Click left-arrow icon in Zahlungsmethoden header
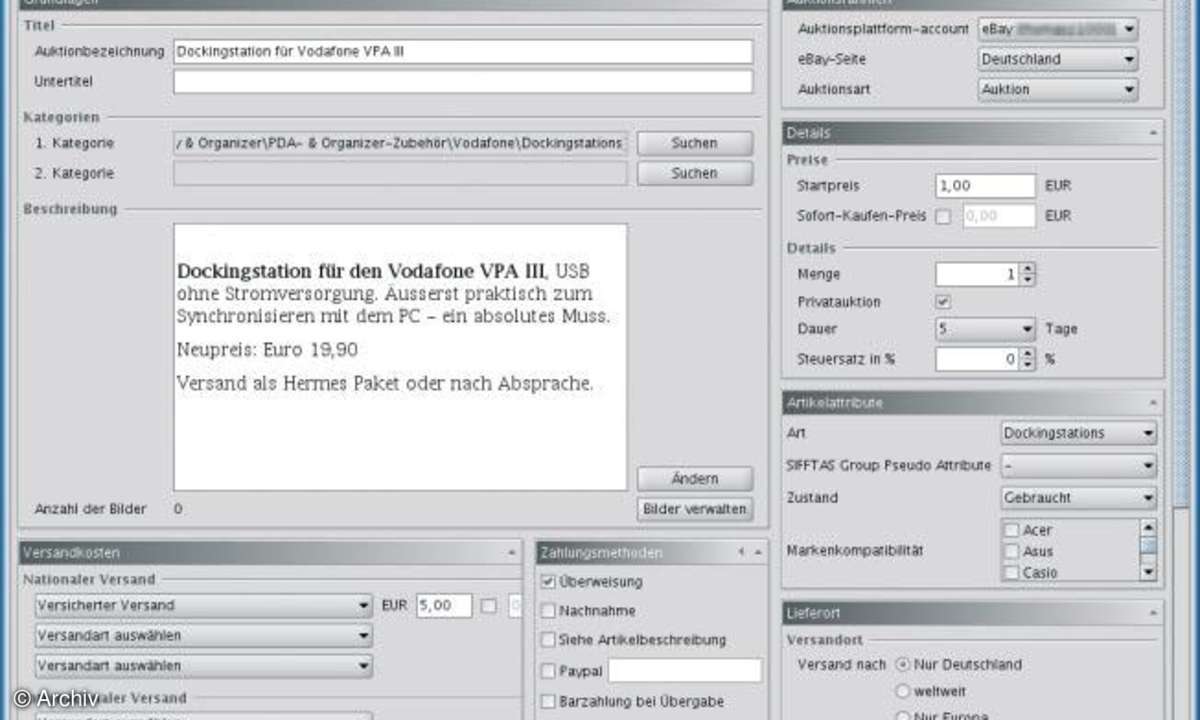This screenshot has width=1200, height=720. click(741, 552)
